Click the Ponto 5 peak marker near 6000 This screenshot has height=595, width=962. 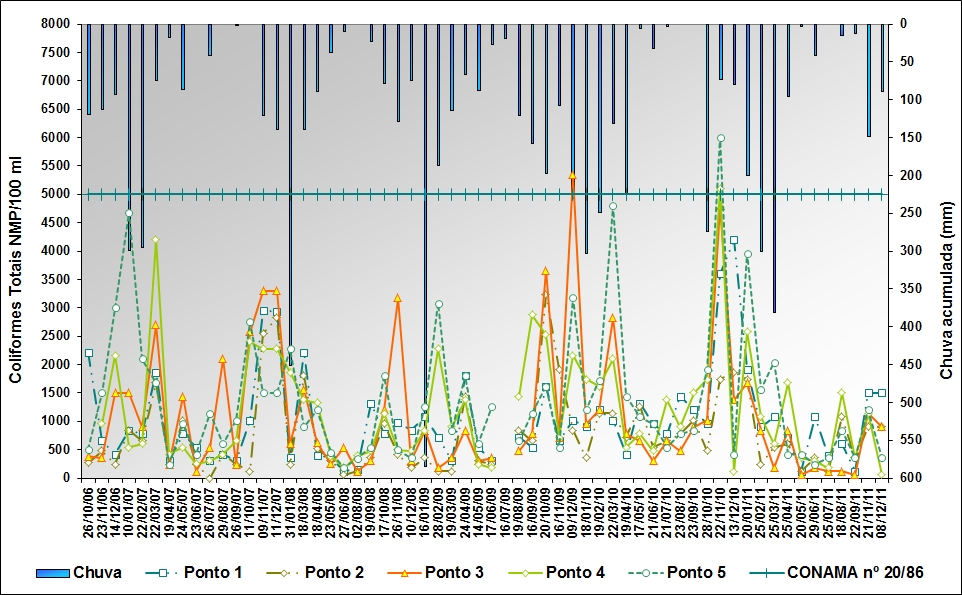coord(720,139)
